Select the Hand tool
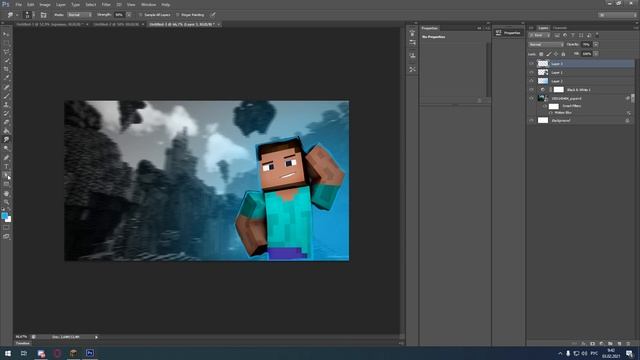Viewport: 640px width, 360px height. pos(6,193)
